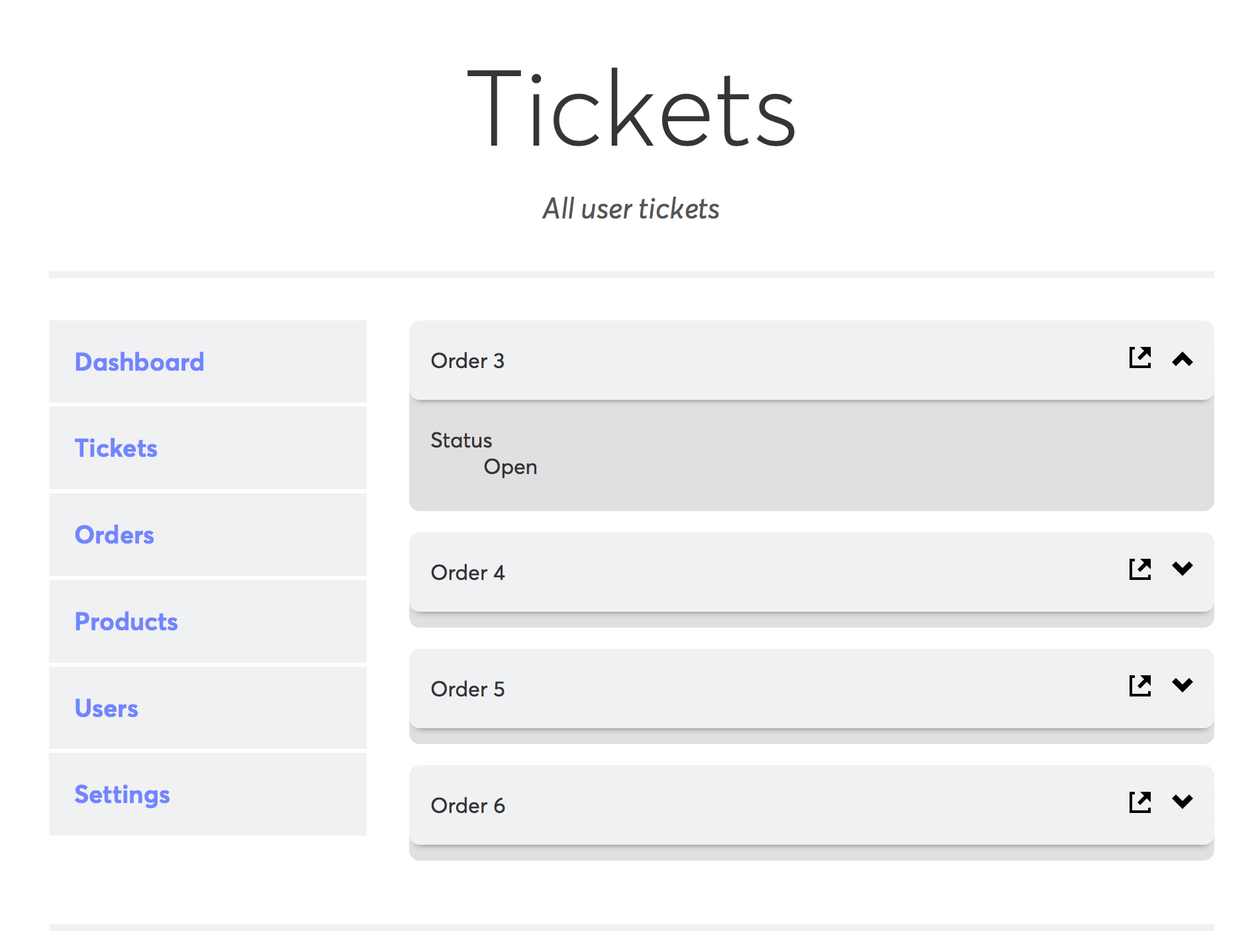
Task: Click the Open status value
Action: (510, 467)
